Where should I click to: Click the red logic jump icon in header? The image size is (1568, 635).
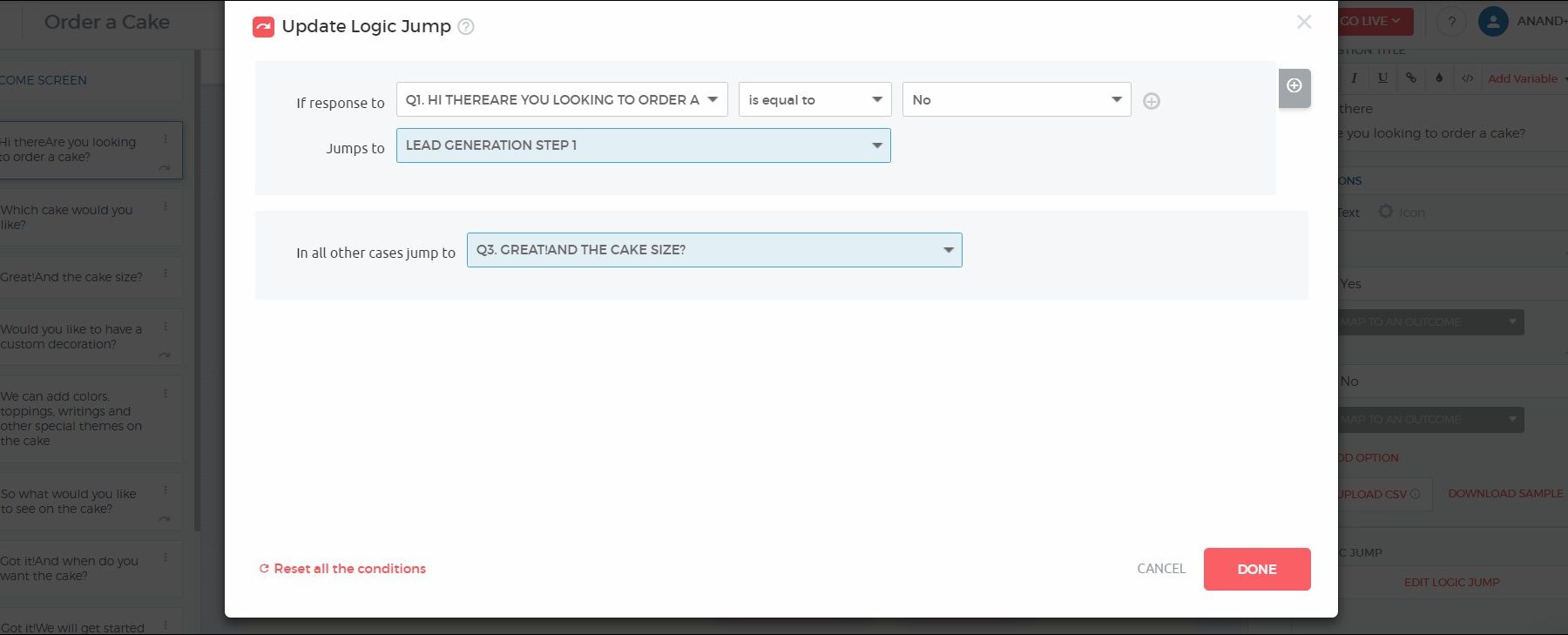click(x=263, y=27)
